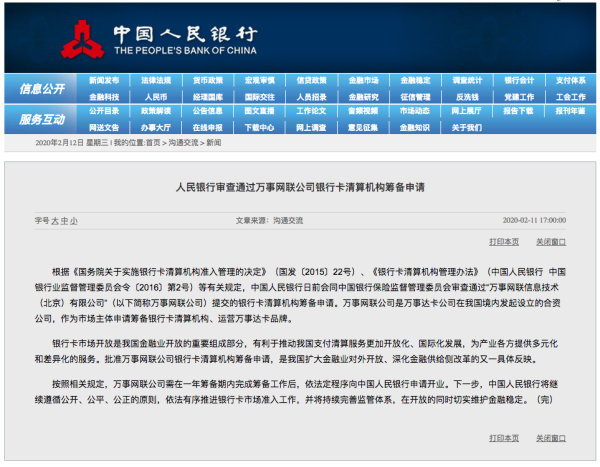The image size is (600, 467).
Task: Open the 法律法规 menu item
Action: point(156,80)
